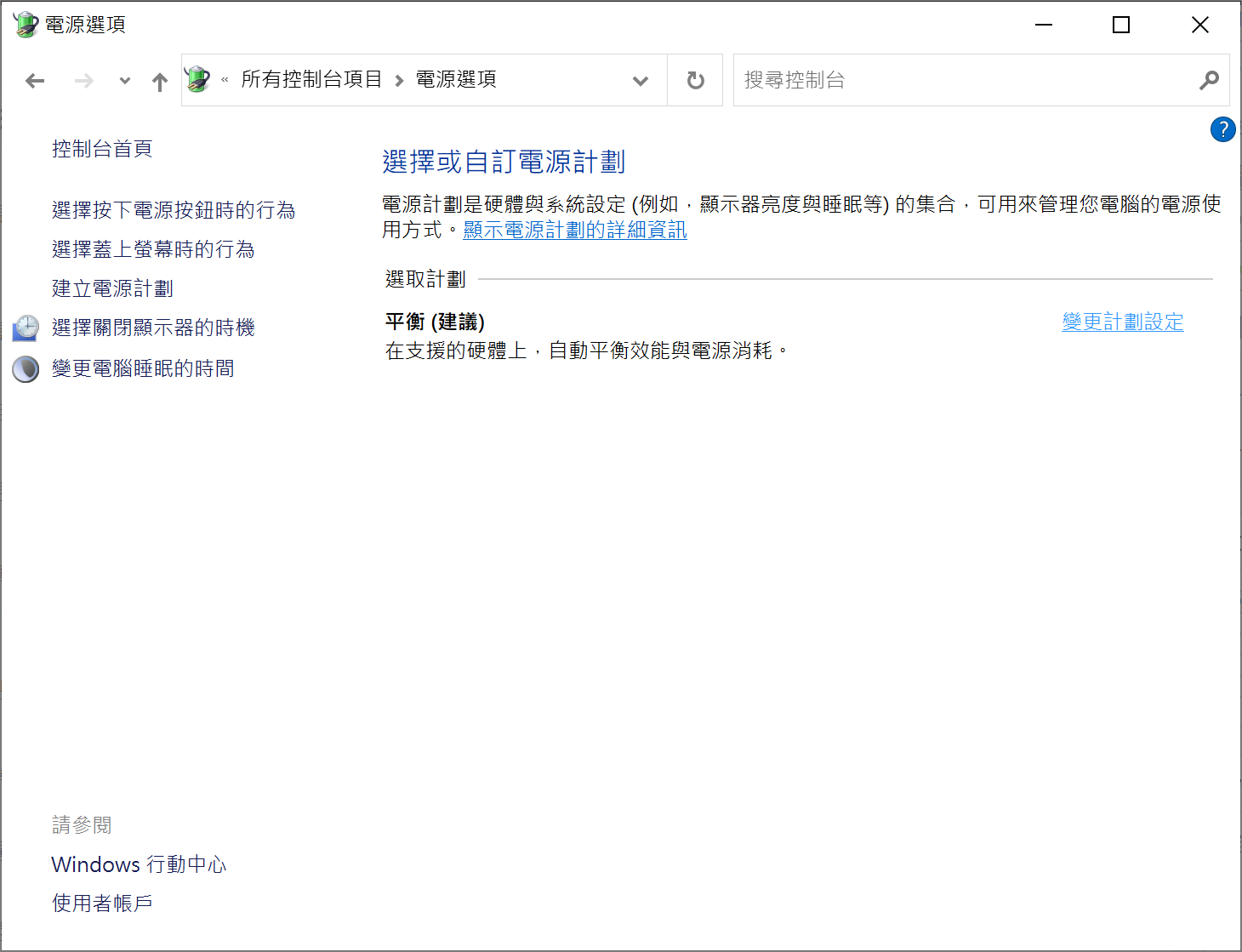
Task: Open 選擇按下電源按鈕時的行為
Action: [174, 210]
